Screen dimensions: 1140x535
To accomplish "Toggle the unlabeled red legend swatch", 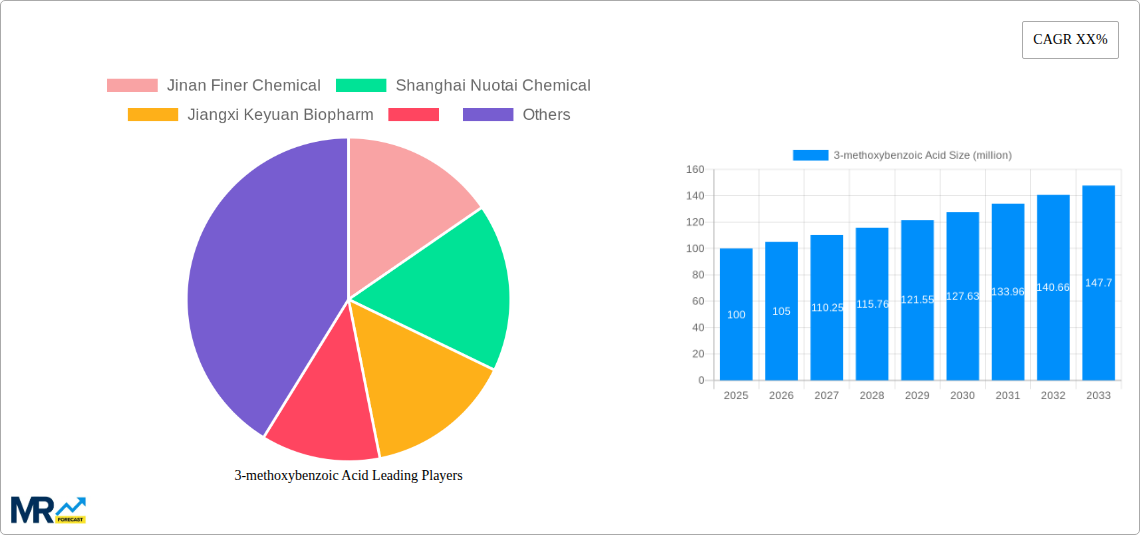I will click(x=414, y=115).
